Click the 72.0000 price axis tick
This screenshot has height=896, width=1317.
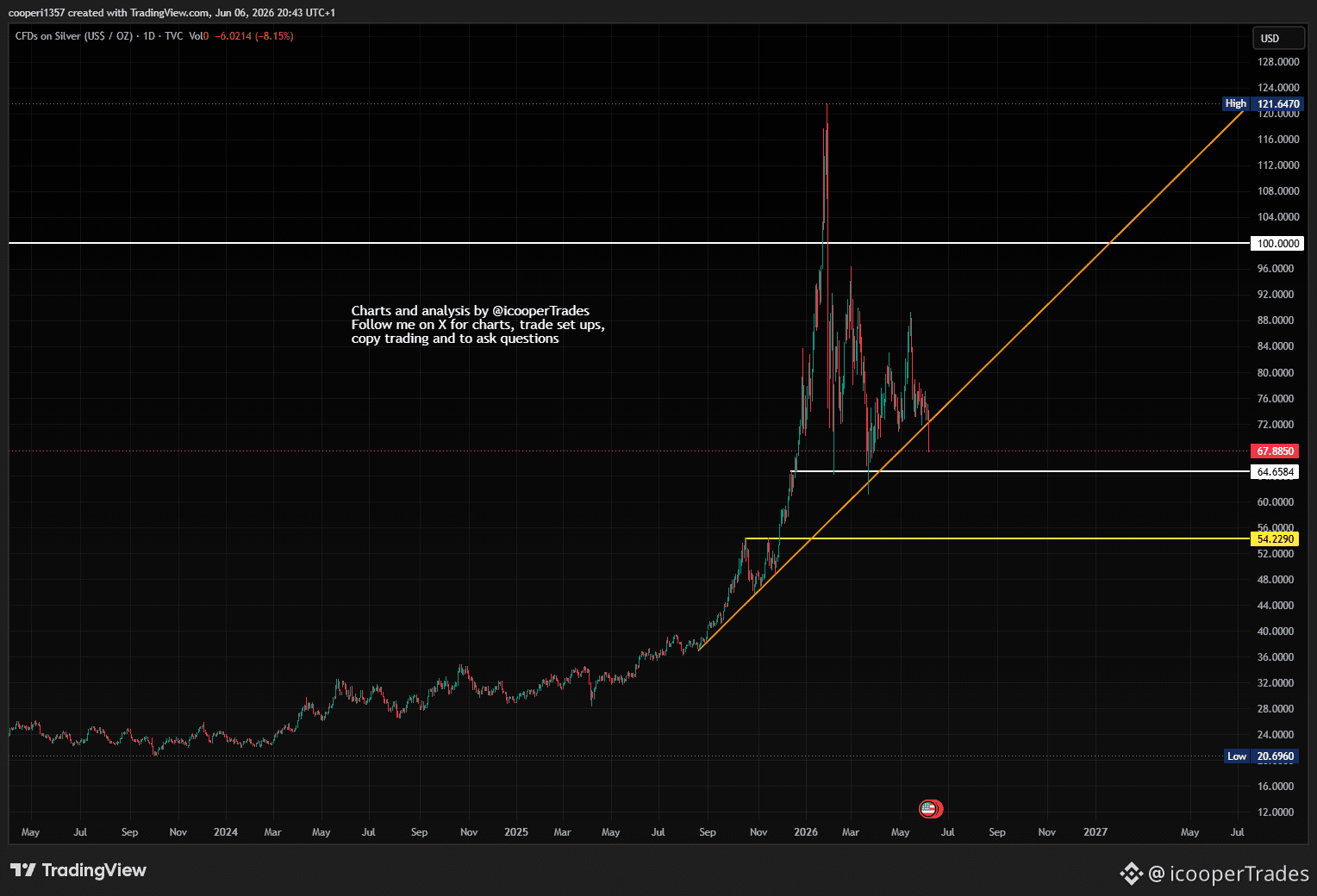(x=1276, y=425)
